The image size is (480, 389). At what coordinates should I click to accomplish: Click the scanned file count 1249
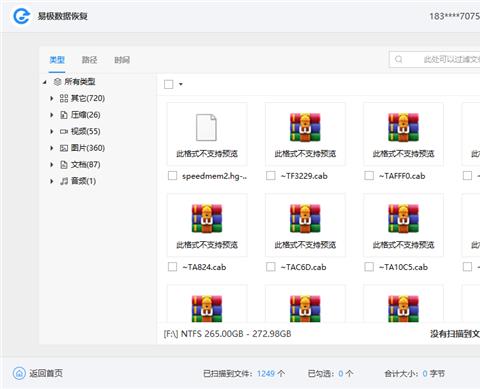pos(266,374)
